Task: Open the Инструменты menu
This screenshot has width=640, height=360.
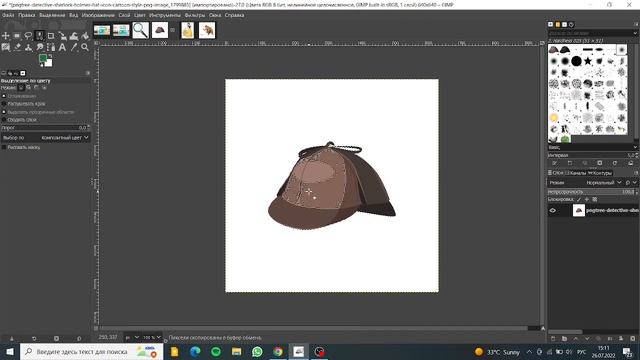Action: pos(165,15)
